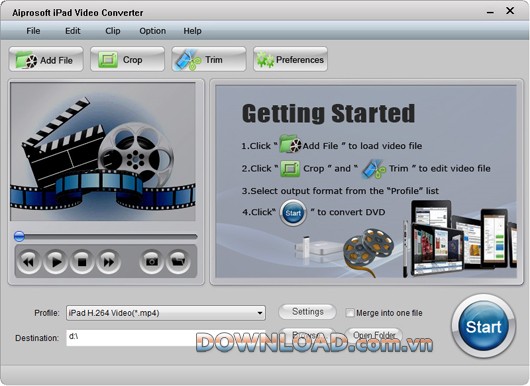Viewport: 530px width, 386px height.
Task: Open the Trim tool
Action: [209, 59]
